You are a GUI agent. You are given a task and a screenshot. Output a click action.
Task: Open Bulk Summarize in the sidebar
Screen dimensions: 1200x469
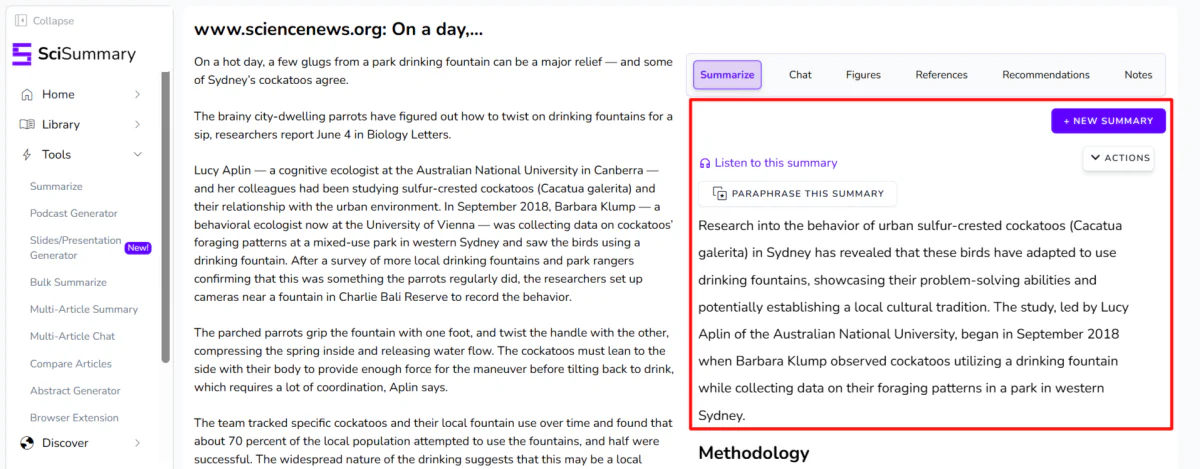pyautogui.click(x=68, y=283)
